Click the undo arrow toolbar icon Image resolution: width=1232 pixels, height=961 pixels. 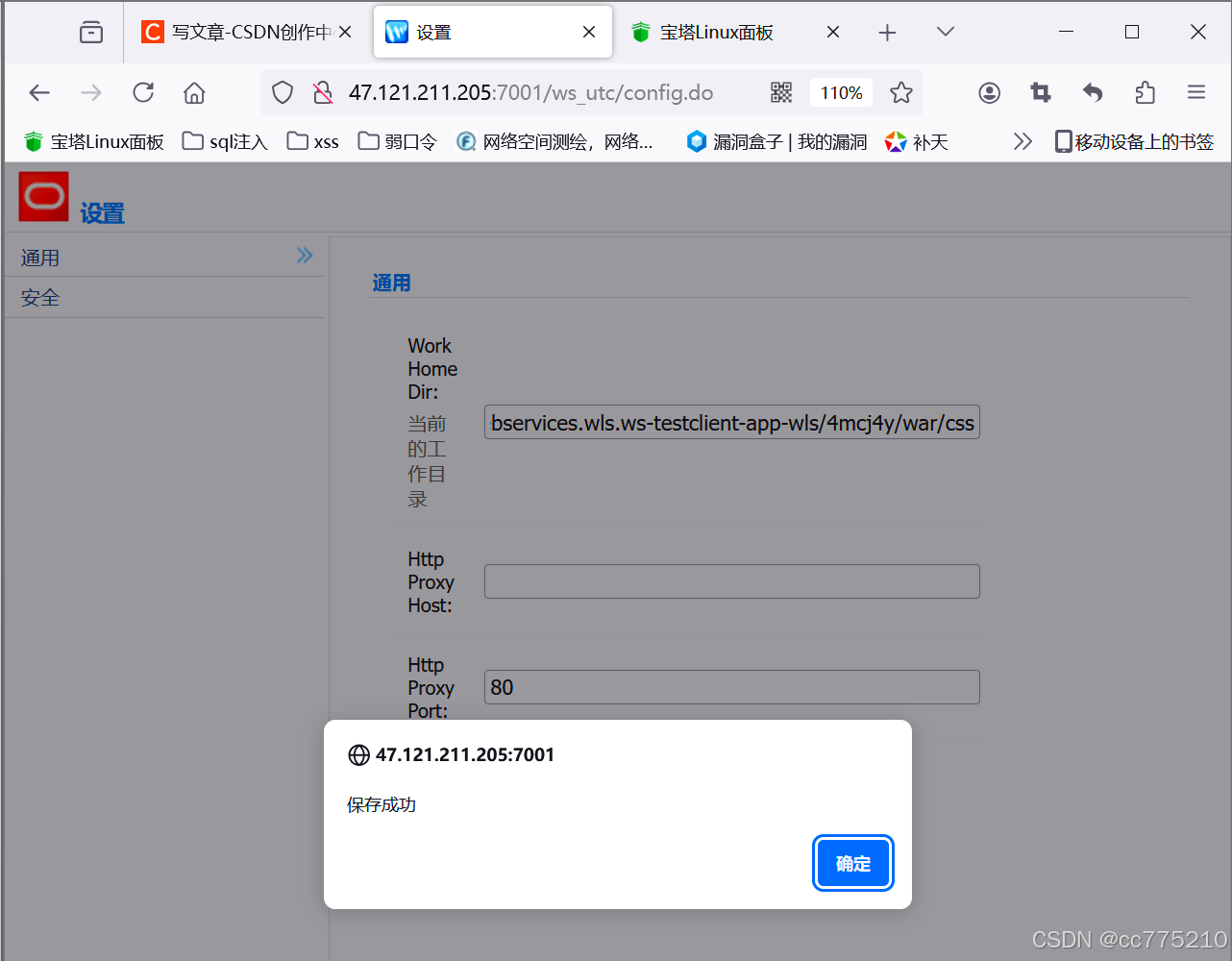coord(1093,92)
